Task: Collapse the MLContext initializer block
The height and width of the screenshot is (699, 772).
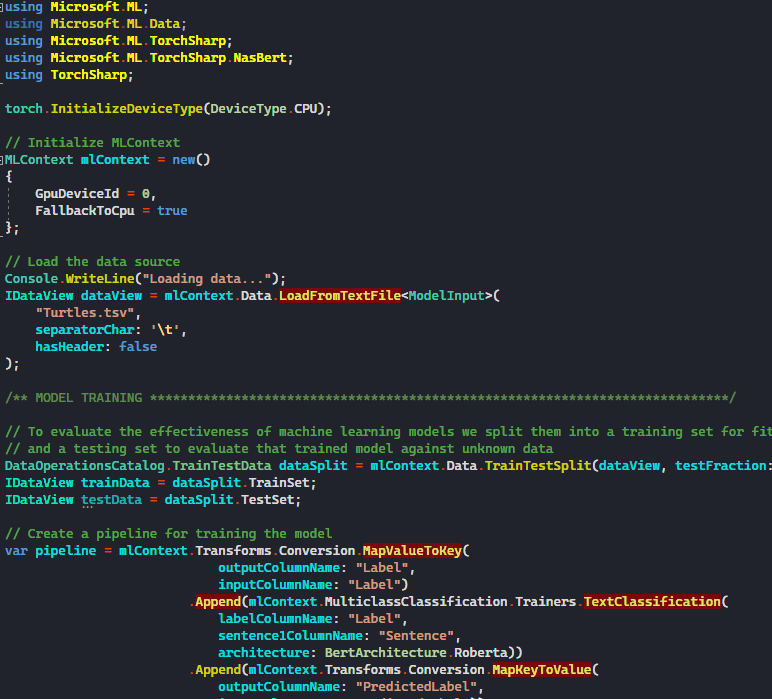Action: point(2,160)
